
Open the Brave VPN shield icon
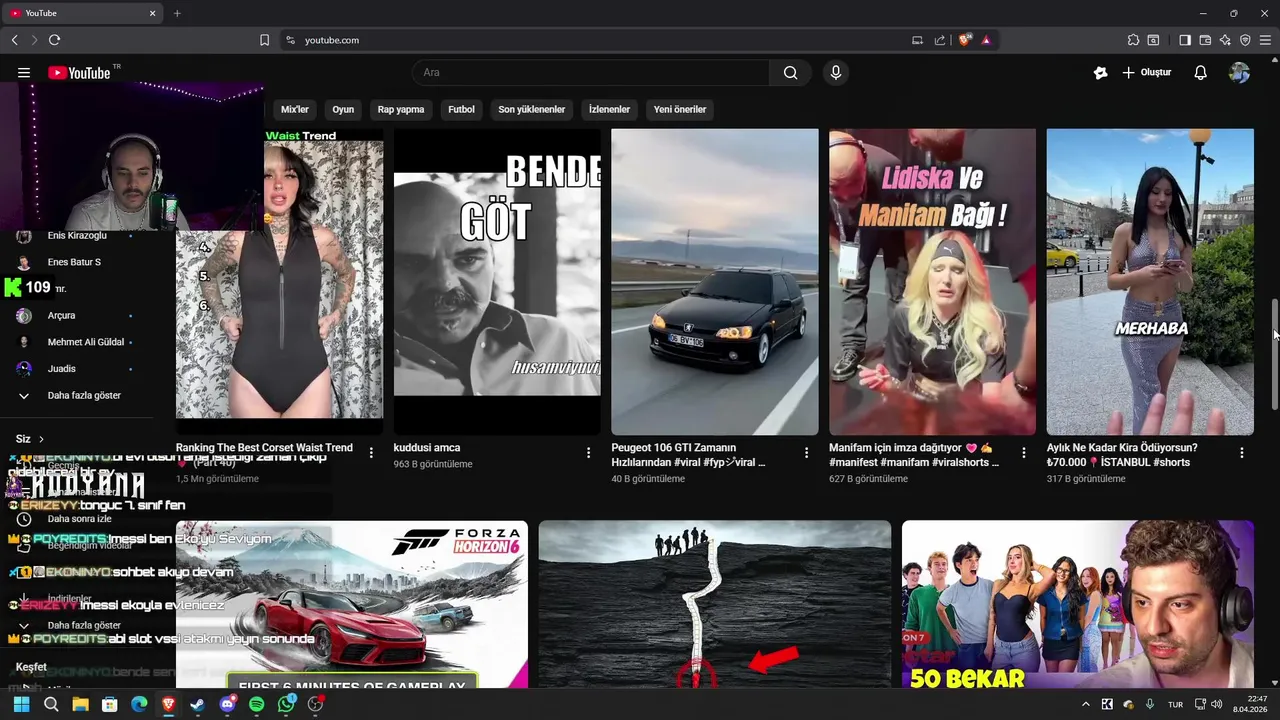click(1245, 40)
